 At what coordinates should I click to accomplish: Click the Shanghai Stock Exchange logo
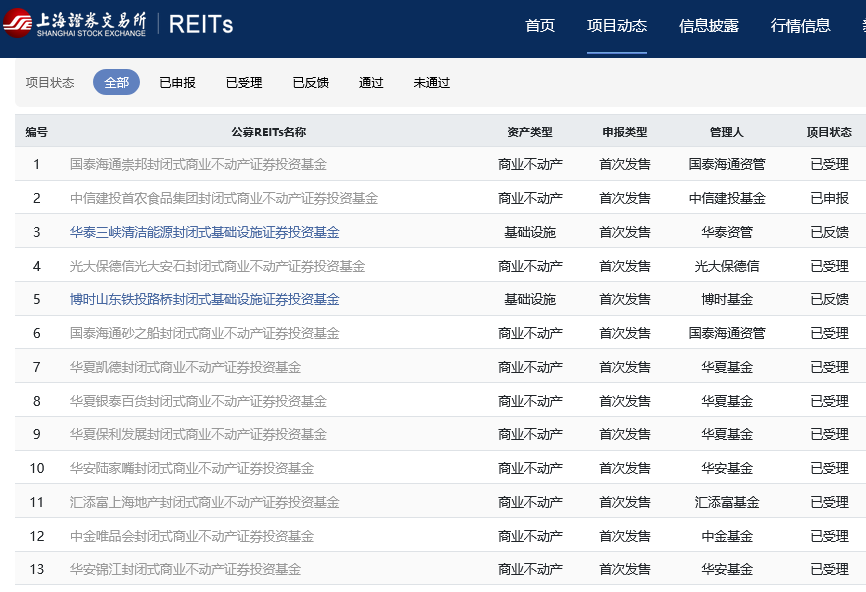point(75,25)
